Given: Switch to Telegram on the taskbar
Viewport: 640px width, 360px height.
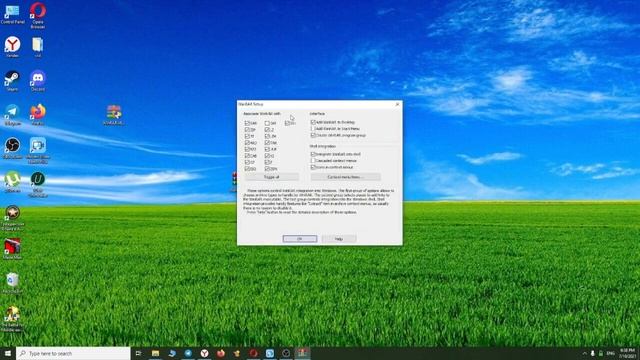Looking at the screenshot, I should tap(188, 353).
